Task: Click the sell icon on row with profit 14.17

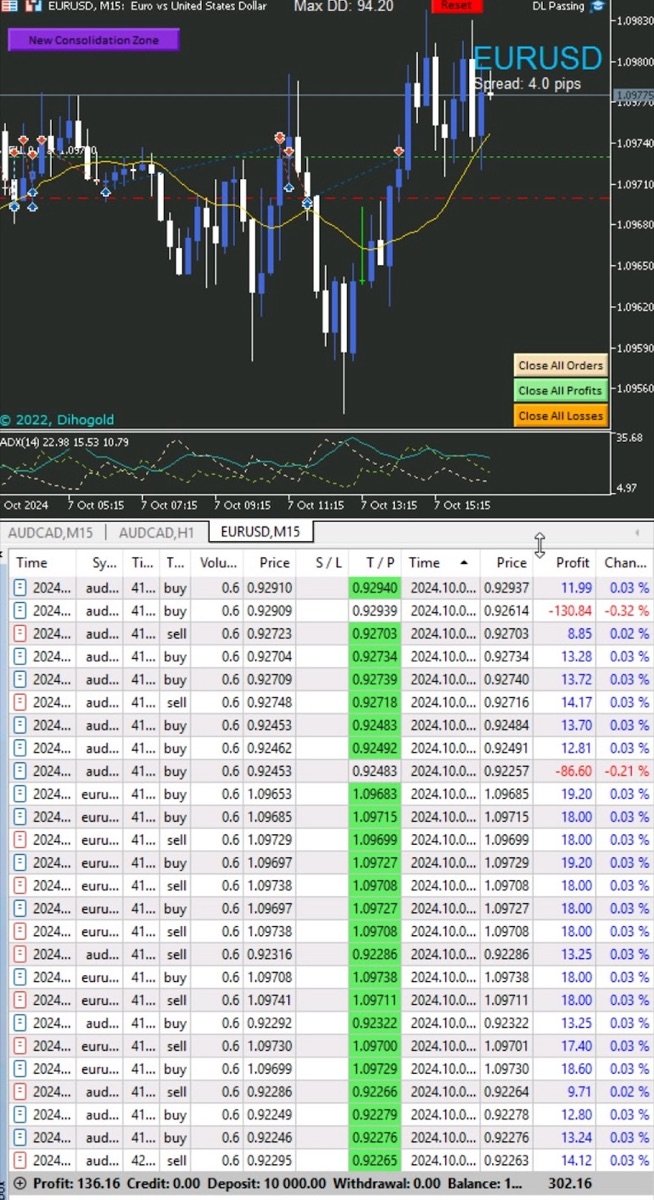Action: (21, 703)
